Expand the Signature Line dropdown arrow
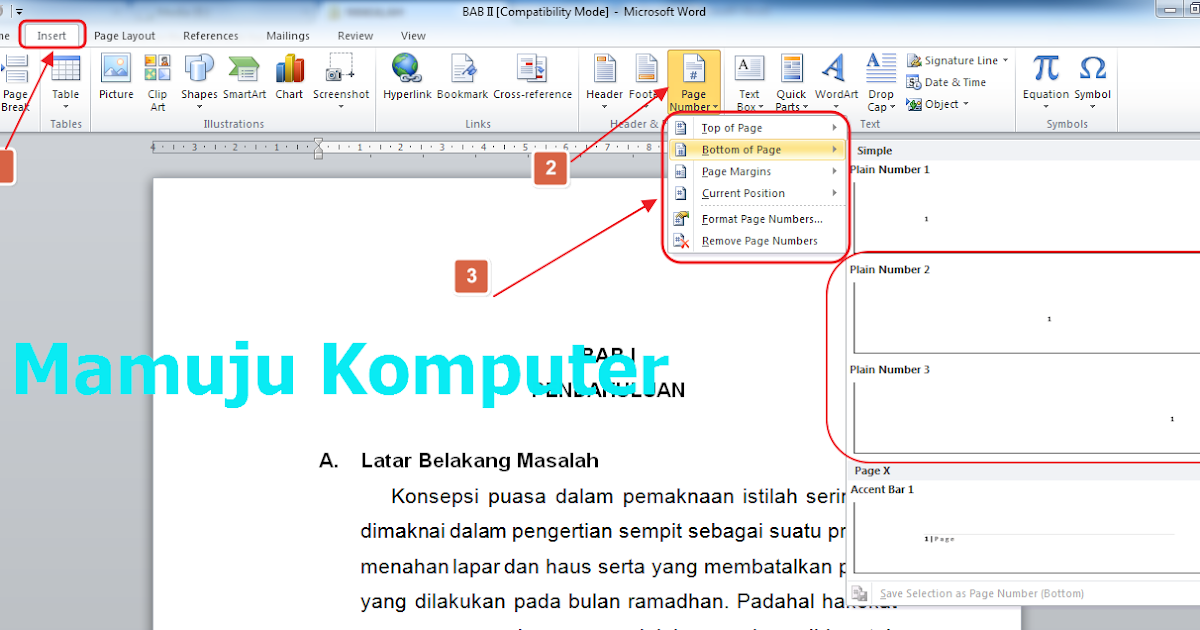Viewport: 1200px width, 630px height. pyautogui.click(x=1005, y=61)
